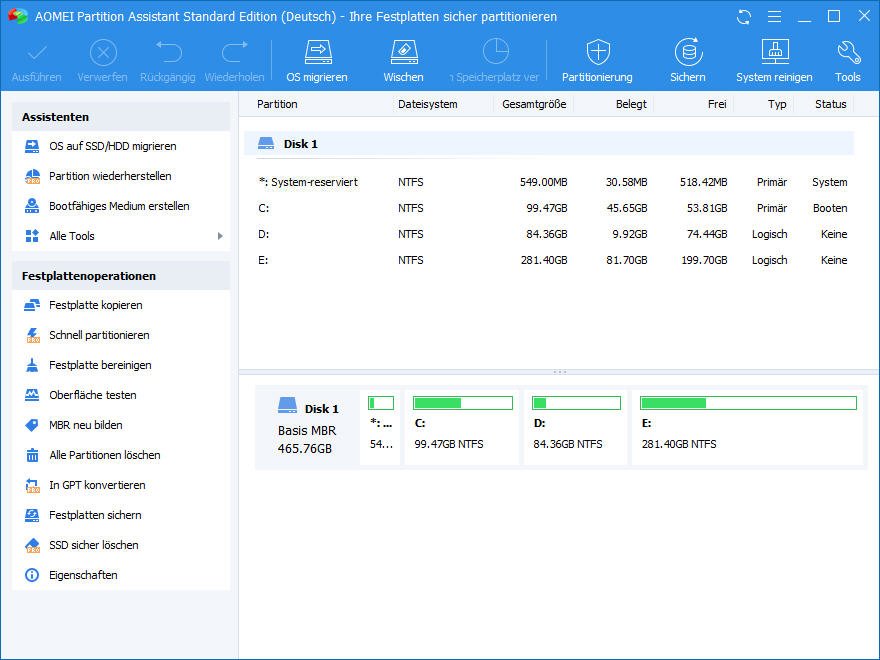880x660 pixels.
Task: Click Festplatte kopieren operation
Action: pyautogui.click(x=96, y=305)
